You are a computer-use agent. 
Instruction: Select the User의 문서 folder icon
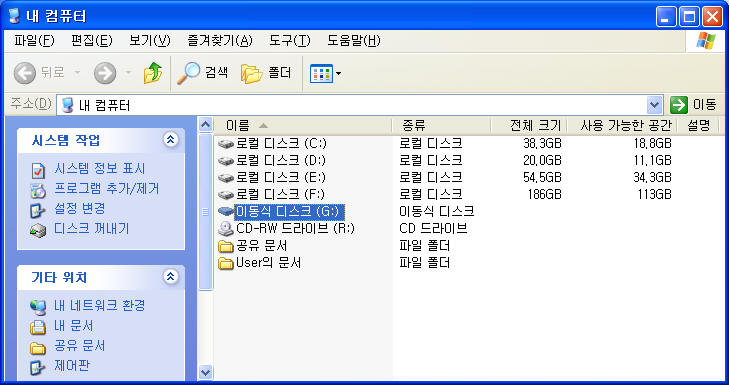(226, 263)
